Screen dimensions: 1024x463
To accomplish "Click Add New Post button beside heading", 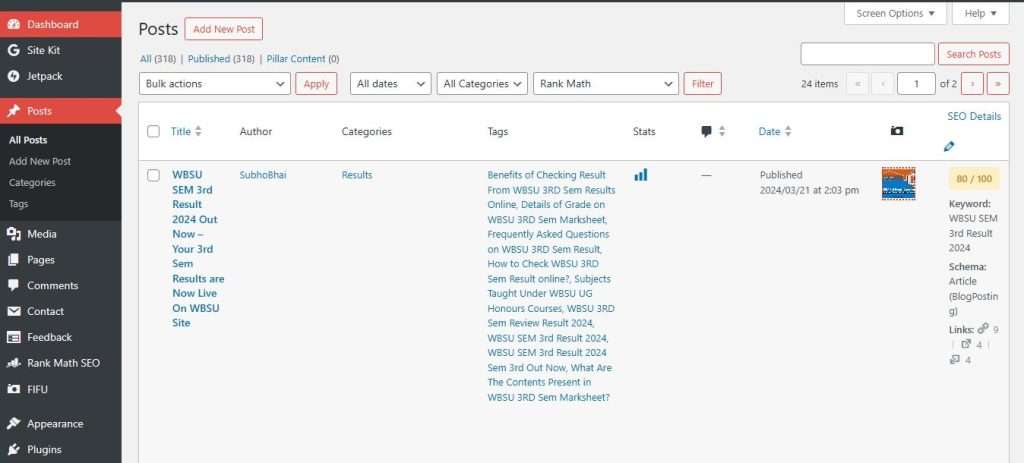I will pyautogui.click(x=223, y=29).
